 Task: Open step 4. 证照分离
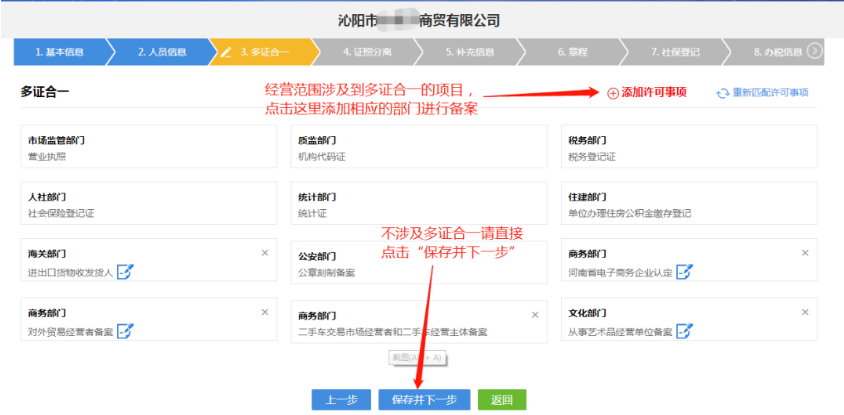(364, 52)
